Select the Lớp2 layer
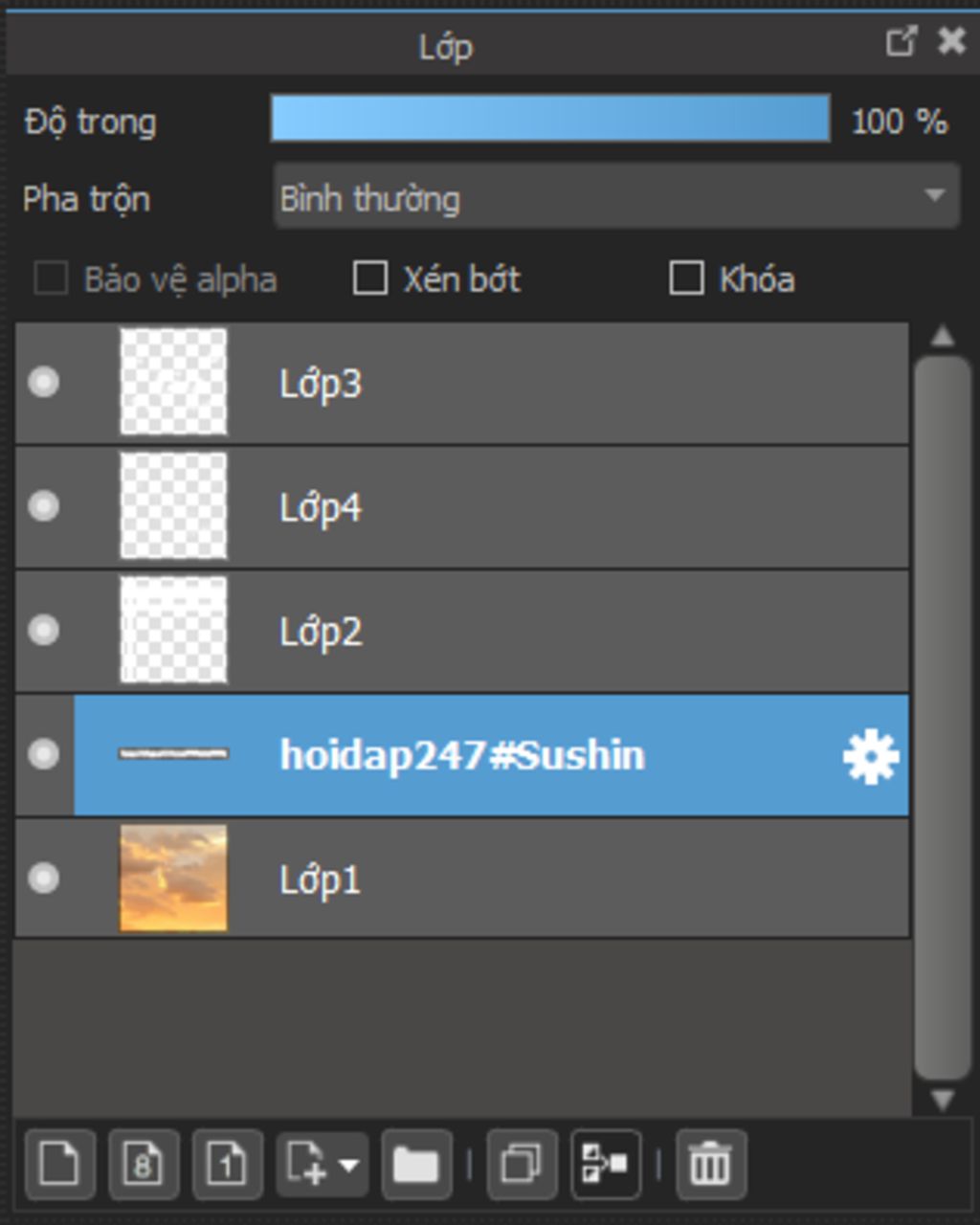Image resolution: width=980 pixels, height=1225 pixels. (x=462, y=632)
